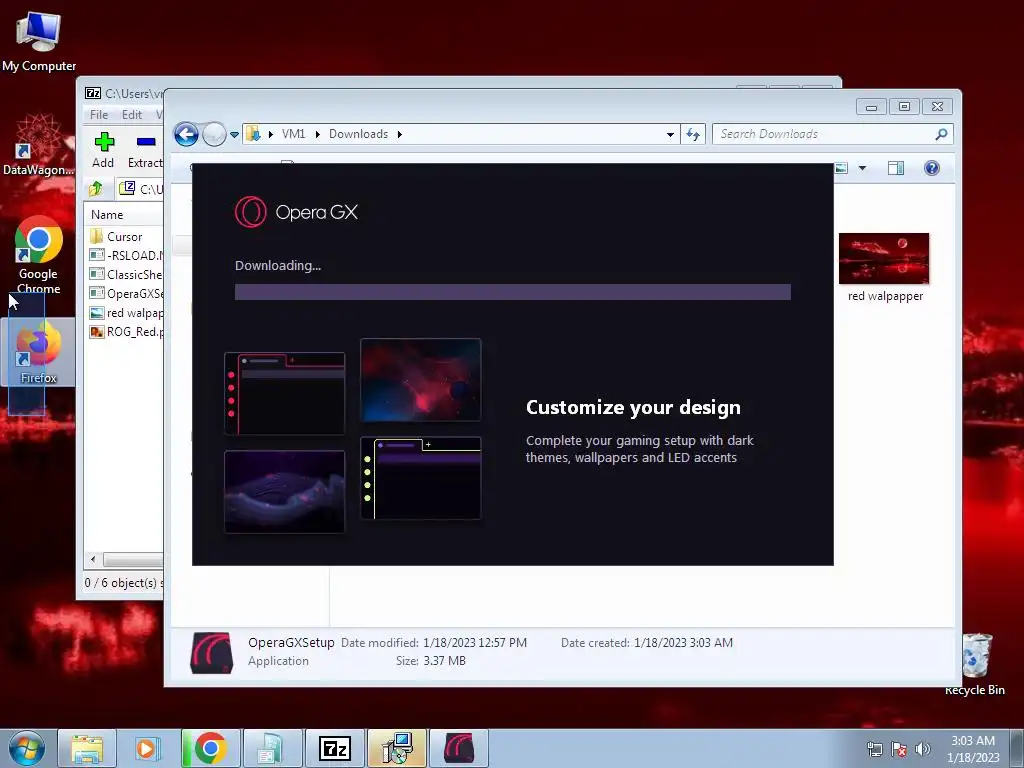Click Explorer refresh button

(692, 134)
